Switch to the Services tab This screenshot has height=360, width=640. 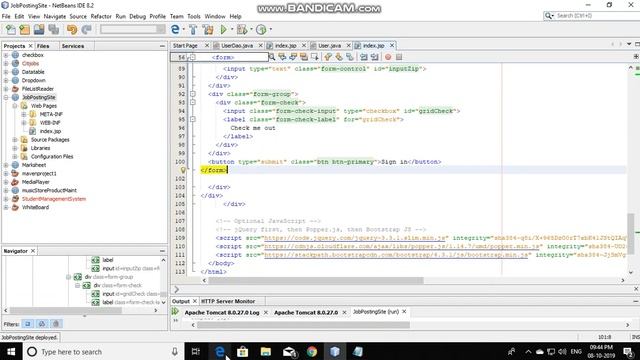point(73,46)
